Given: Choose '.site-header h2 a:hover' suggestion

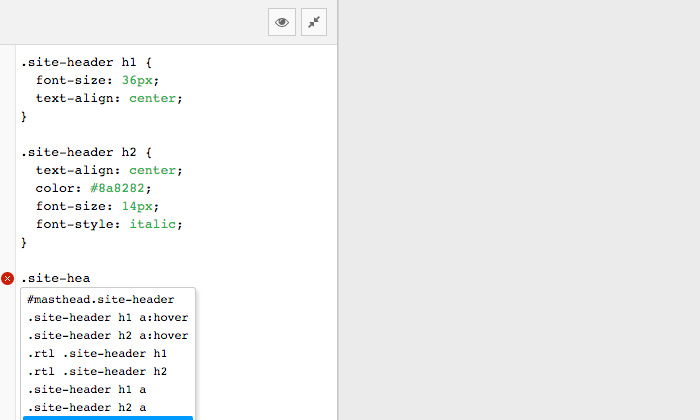Looking at the screenshot, I should pos(108,335).
